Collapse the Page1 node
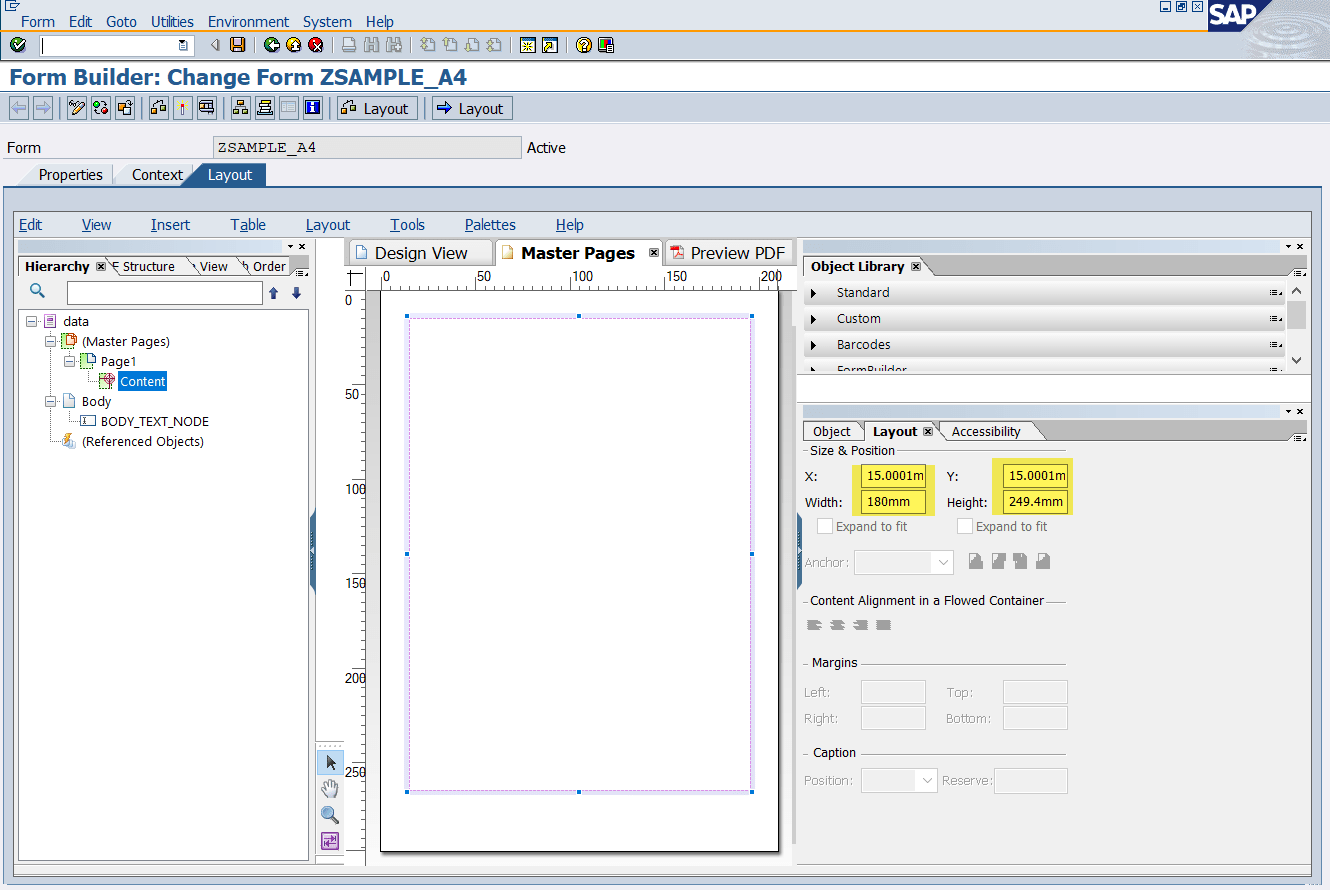The width and height of the screenshot is (1330, 890). tap(70, 361)
